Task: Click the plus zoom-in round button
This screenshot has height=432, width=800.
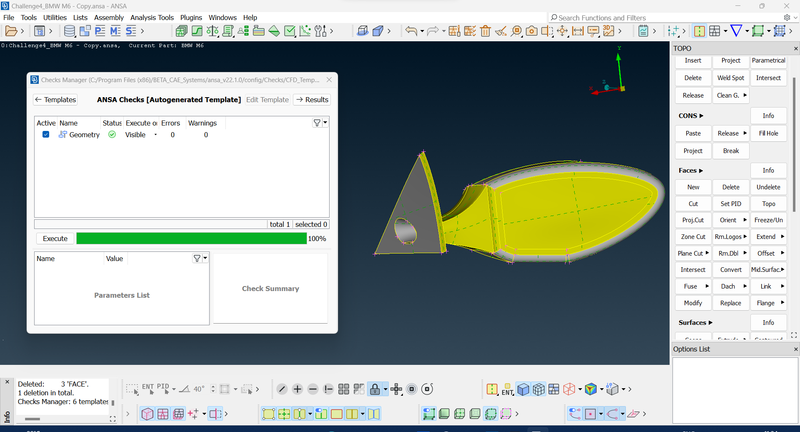Action: tap(297, 389)
